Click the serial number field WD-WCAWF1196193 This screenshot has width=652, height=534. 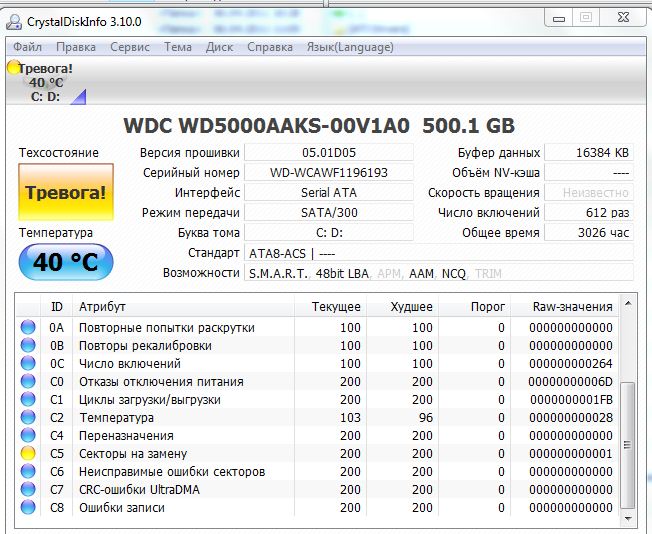(329, 172)
